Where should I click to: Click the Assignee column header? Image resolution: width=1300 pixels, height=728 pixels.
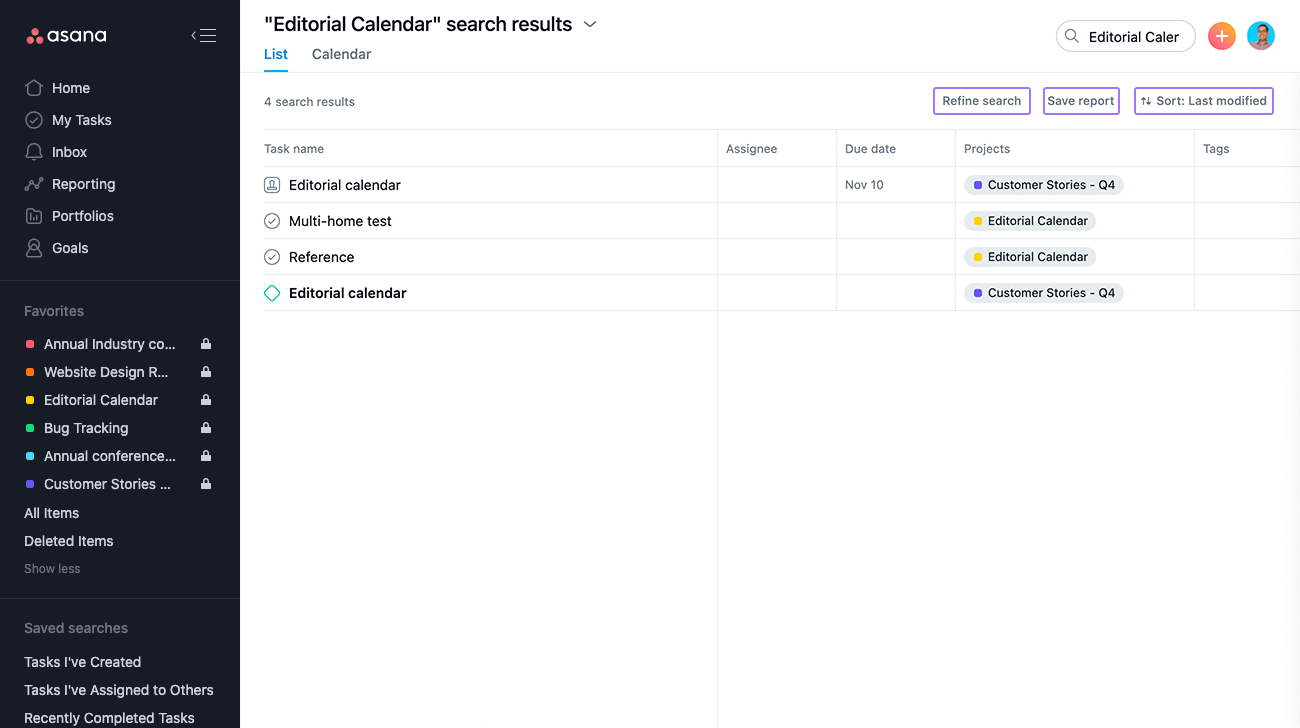tap(751, 149)
